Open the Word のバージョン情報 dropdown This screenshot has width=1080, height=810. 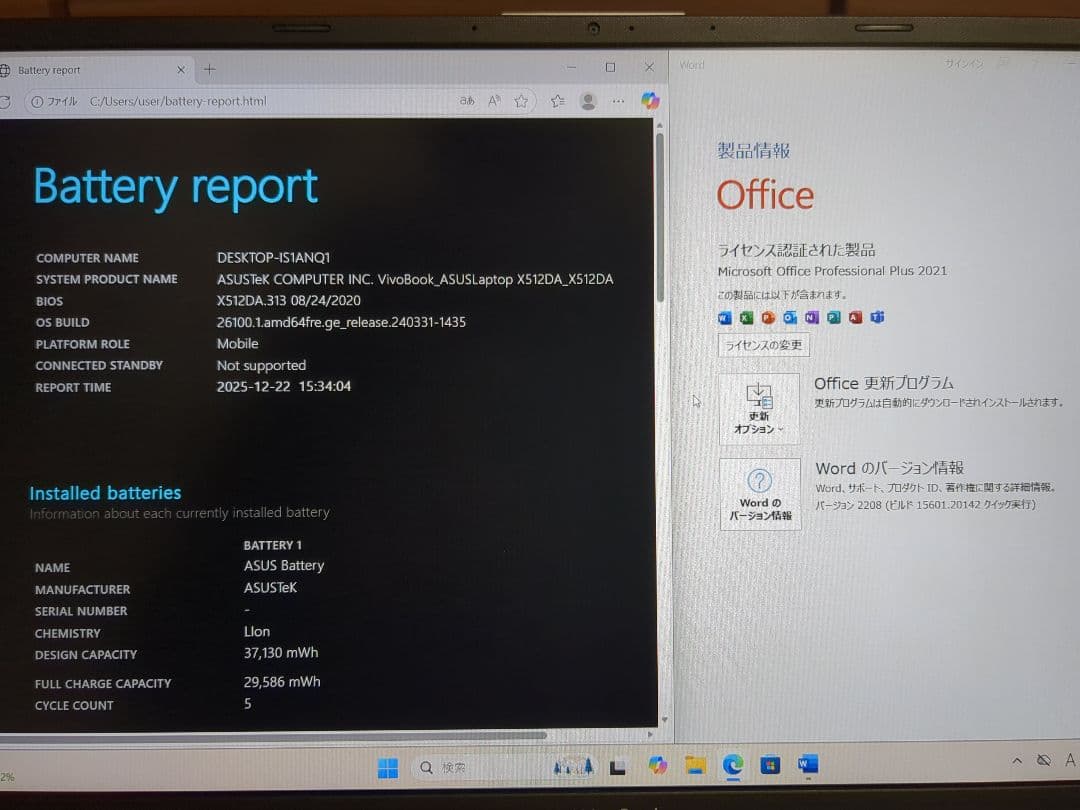[760, 495]
